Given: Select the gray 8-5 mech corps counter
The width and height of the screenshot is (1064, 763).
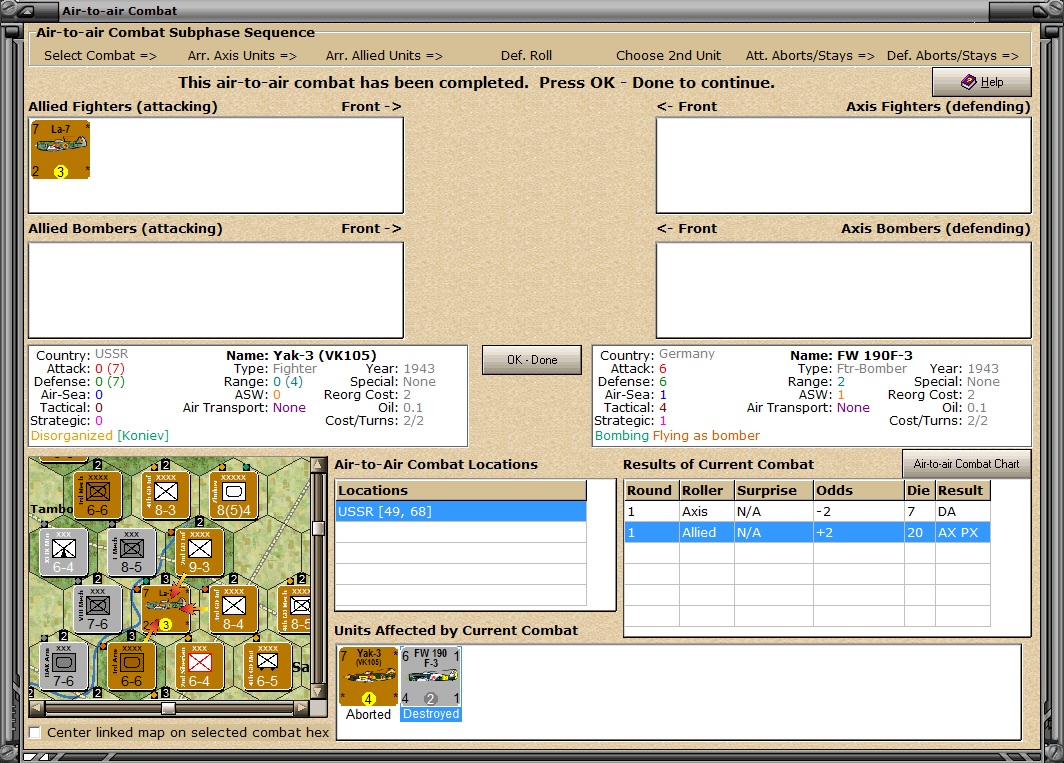Looking at the screenshot, I should pyautogui.click(x=131, y=552).
